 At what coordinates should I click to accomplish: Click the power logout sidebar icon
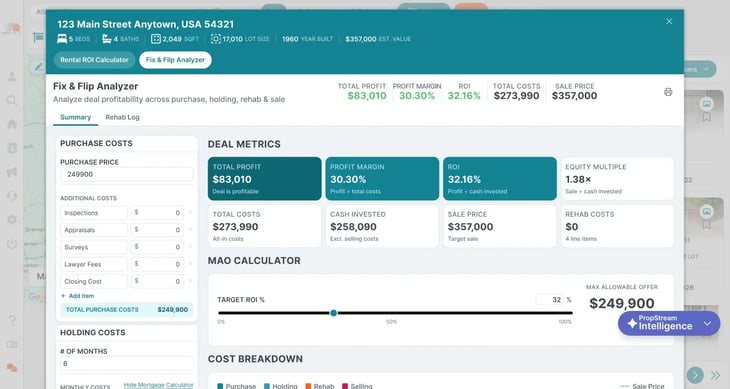tap(12, 243)
